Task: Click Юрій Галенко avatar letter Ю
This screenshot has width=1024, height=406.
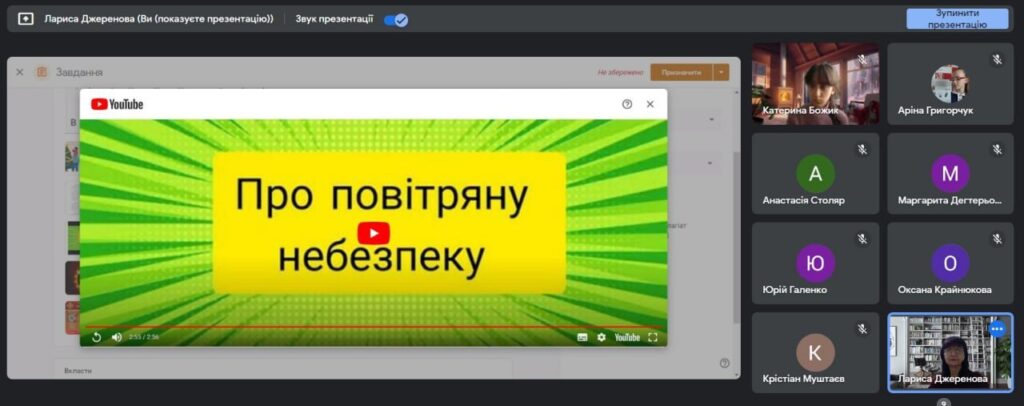Action: point(815,263)
